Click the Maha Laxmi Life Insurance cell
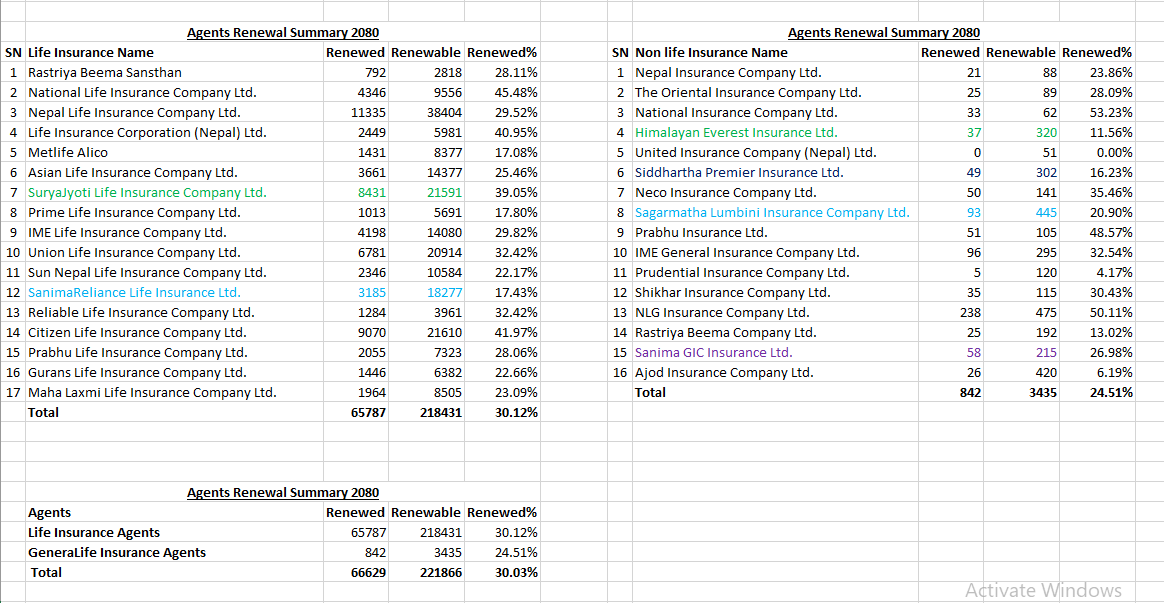Viewport: 1164px width, 603px height. pos(152,392)
